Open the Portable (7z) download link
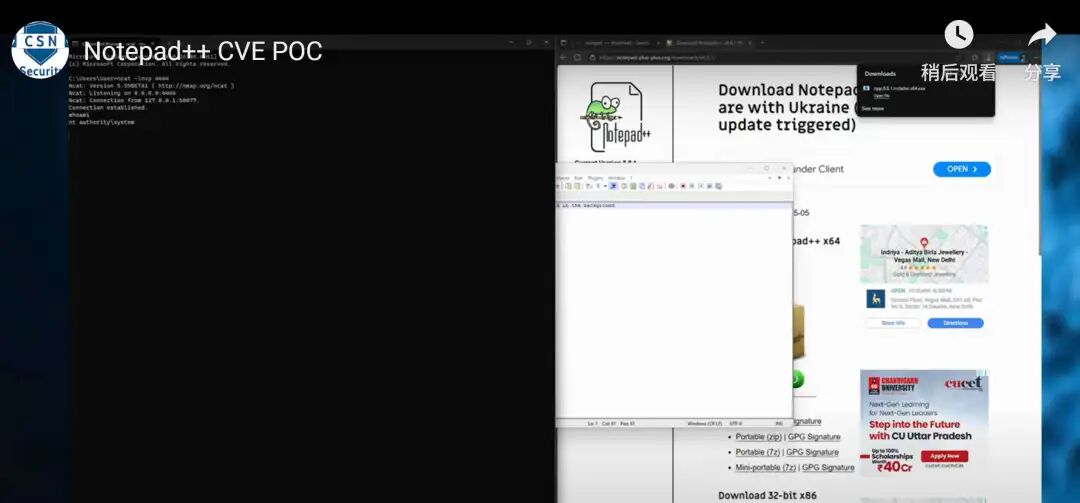The width and height of the screenshot is (1080, 503). (758, 452)
